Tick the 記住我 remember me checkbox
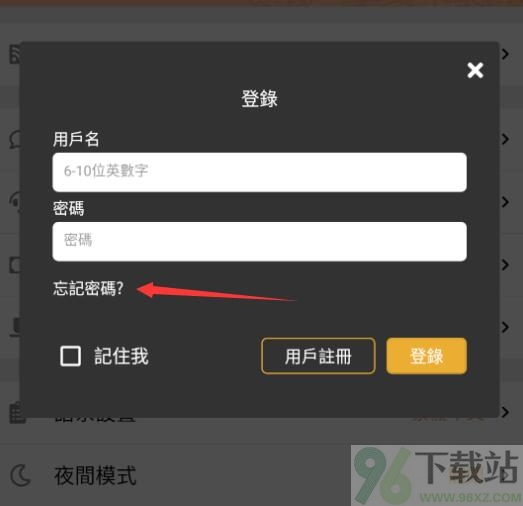The image size is (523, 506). (70, 356)
